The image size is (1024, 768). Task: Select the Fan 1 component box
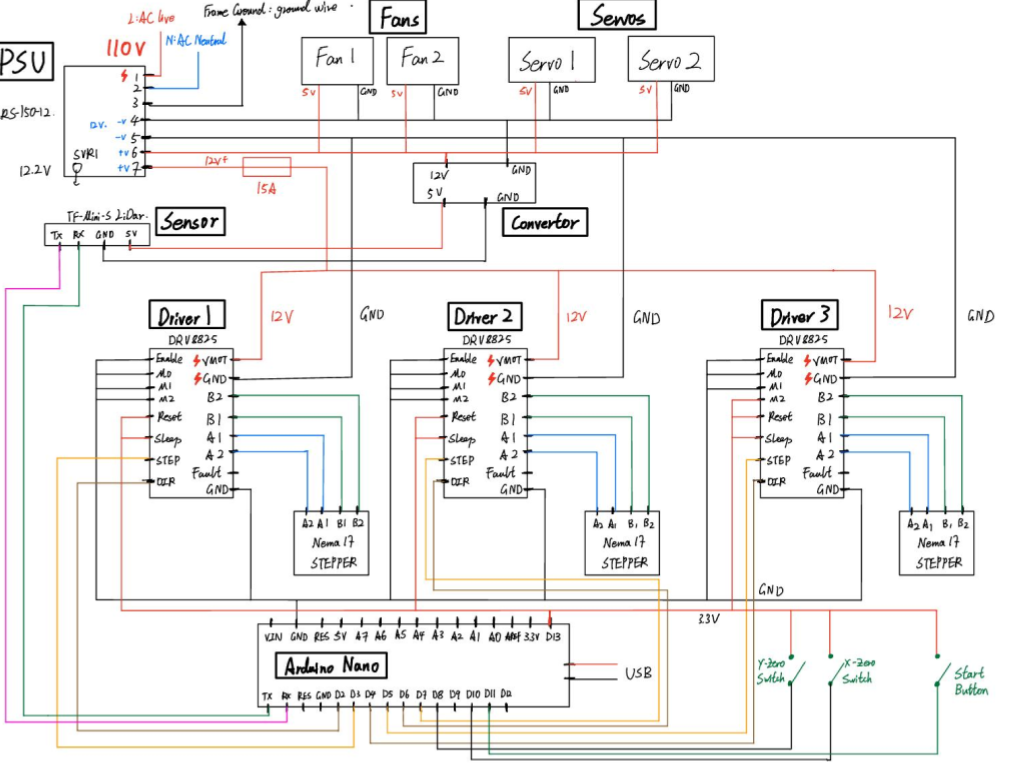337,61
